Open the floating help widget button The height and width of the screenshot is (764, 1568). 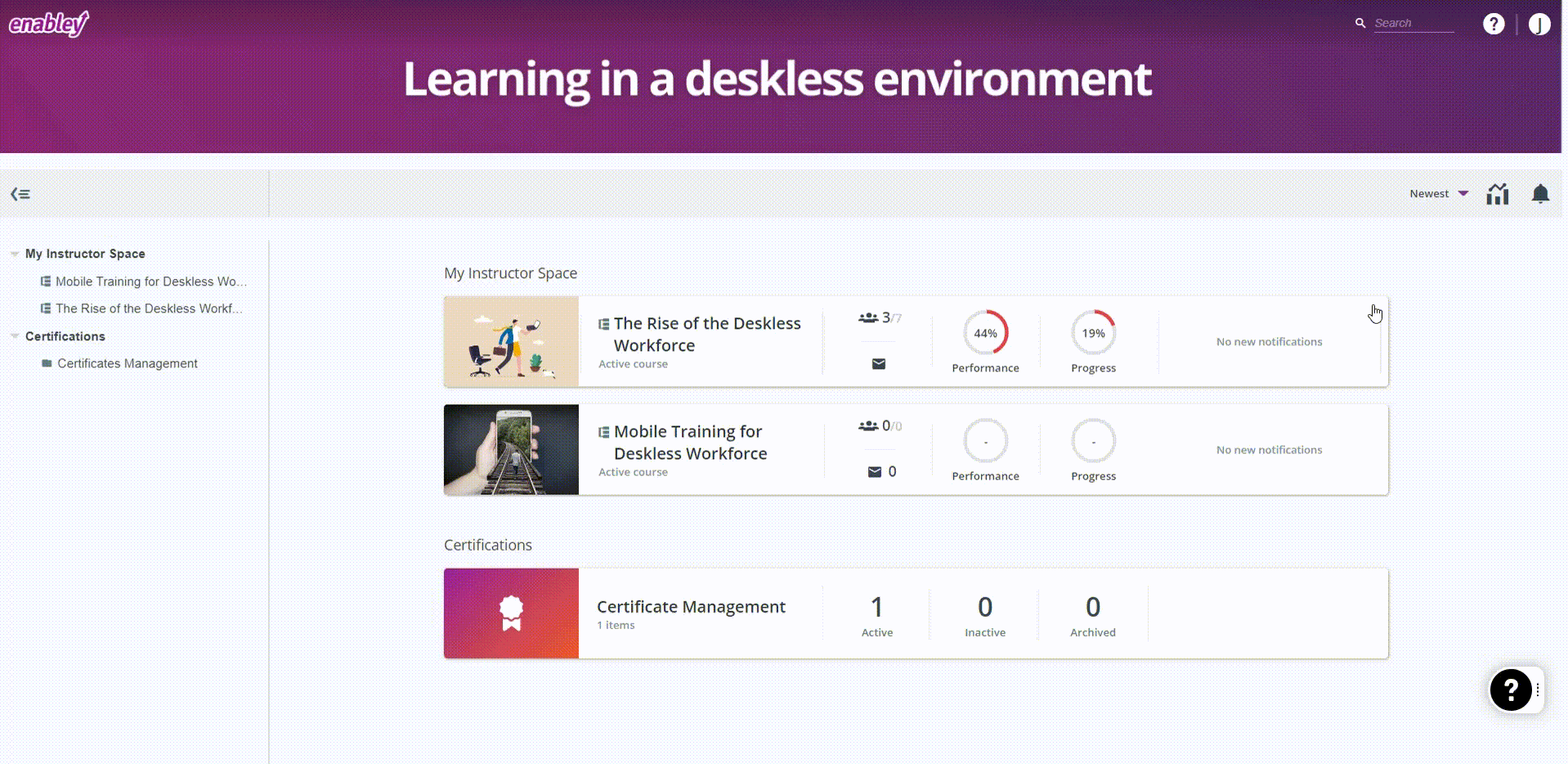tap(1511, 690)
